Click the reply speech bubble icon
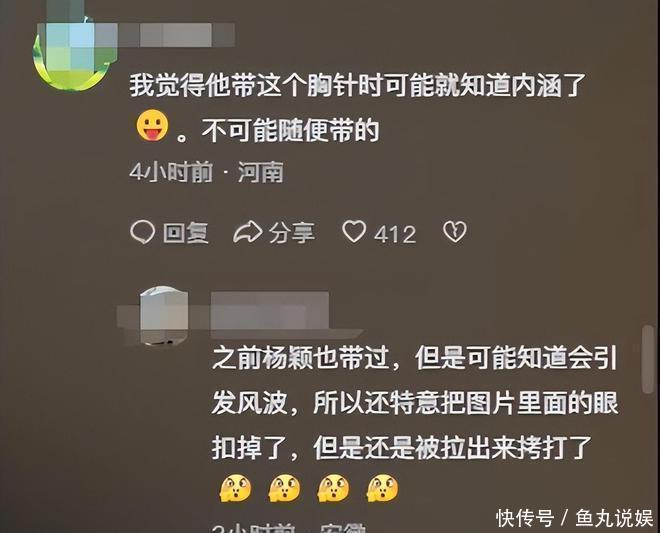 tap(143, 232)
